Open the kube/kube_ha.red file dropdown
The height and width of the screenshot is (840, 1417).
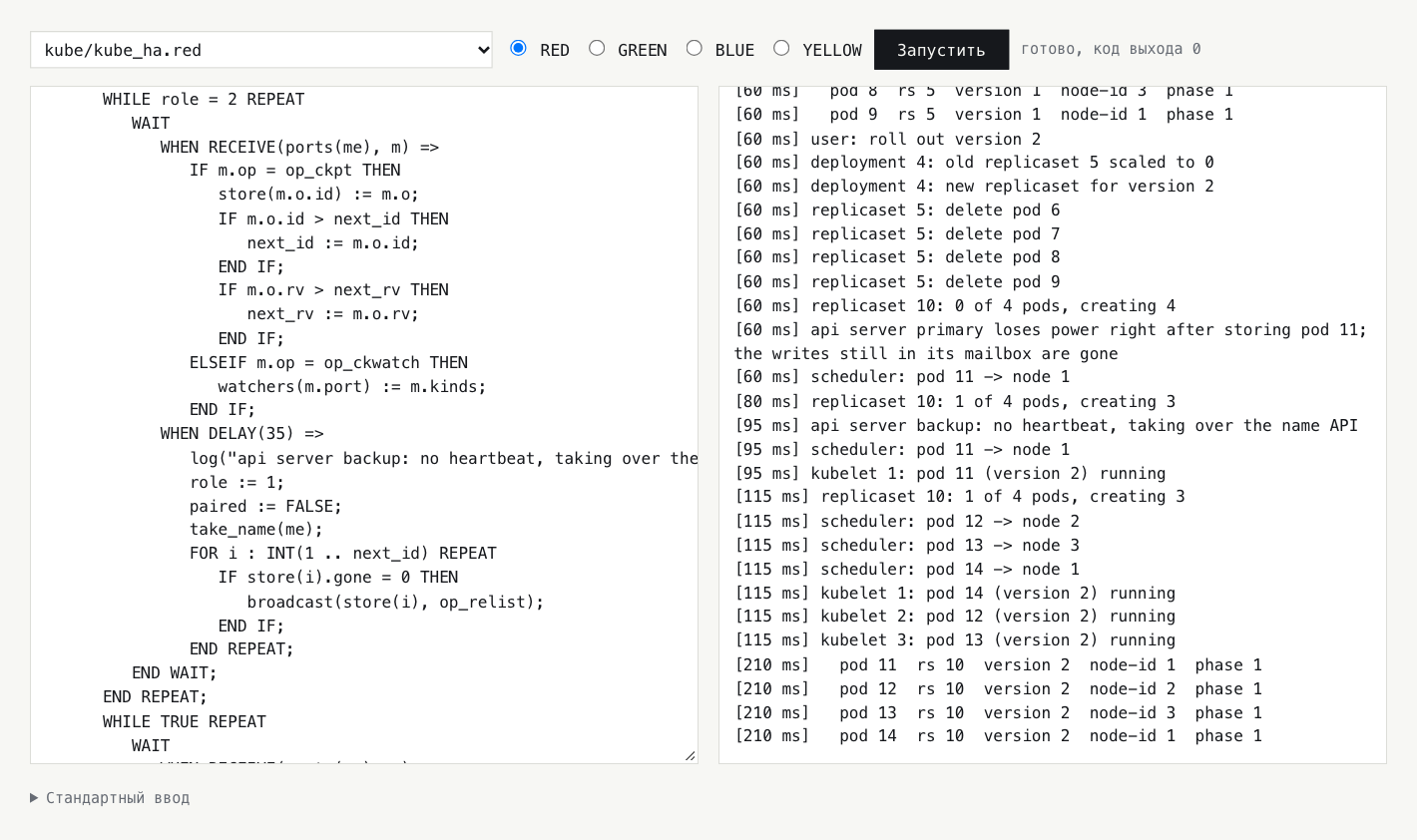tap(261, 50)
